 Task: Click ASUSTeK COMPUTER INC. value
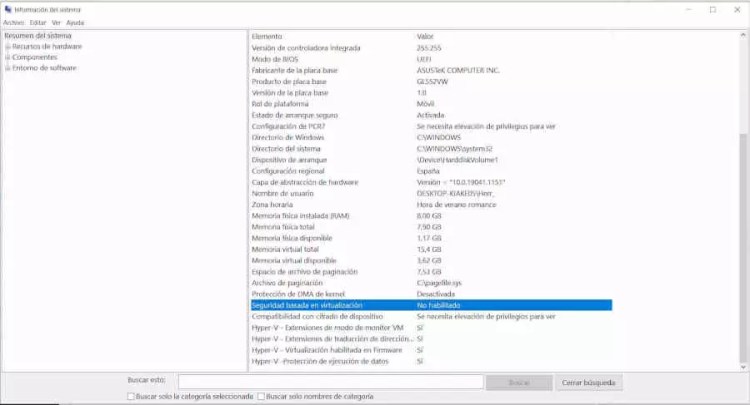(x=458, y=70)
